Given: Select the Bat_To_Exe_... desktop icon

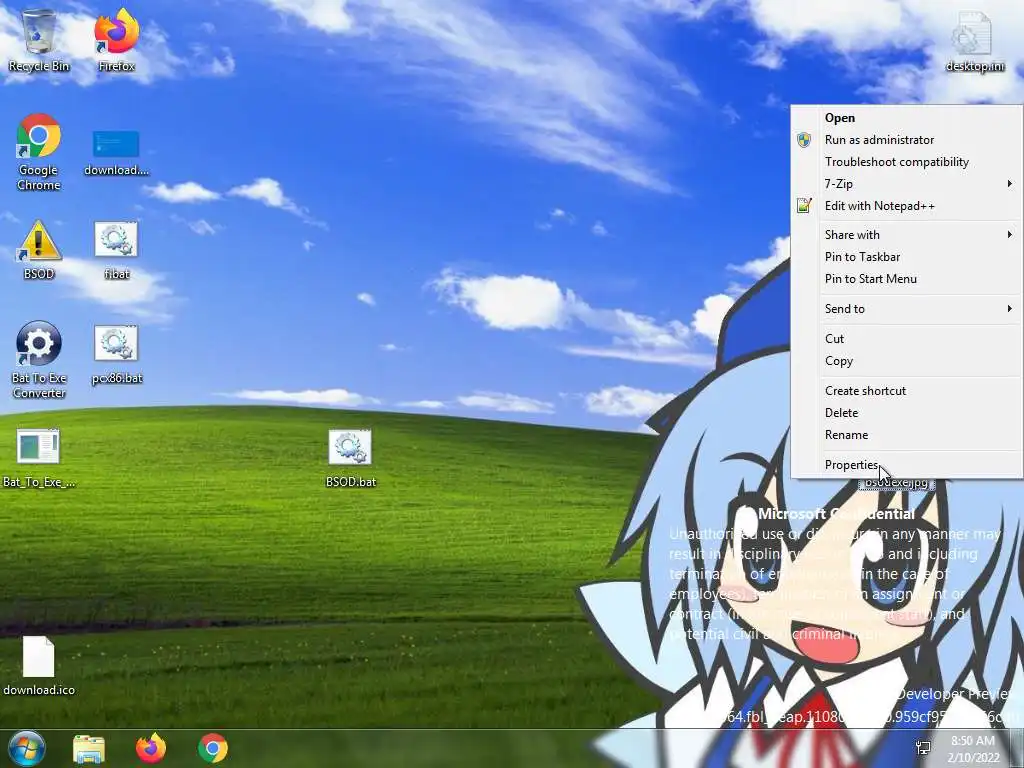Looking at the screenshot, I should click(x=39, y=458).
